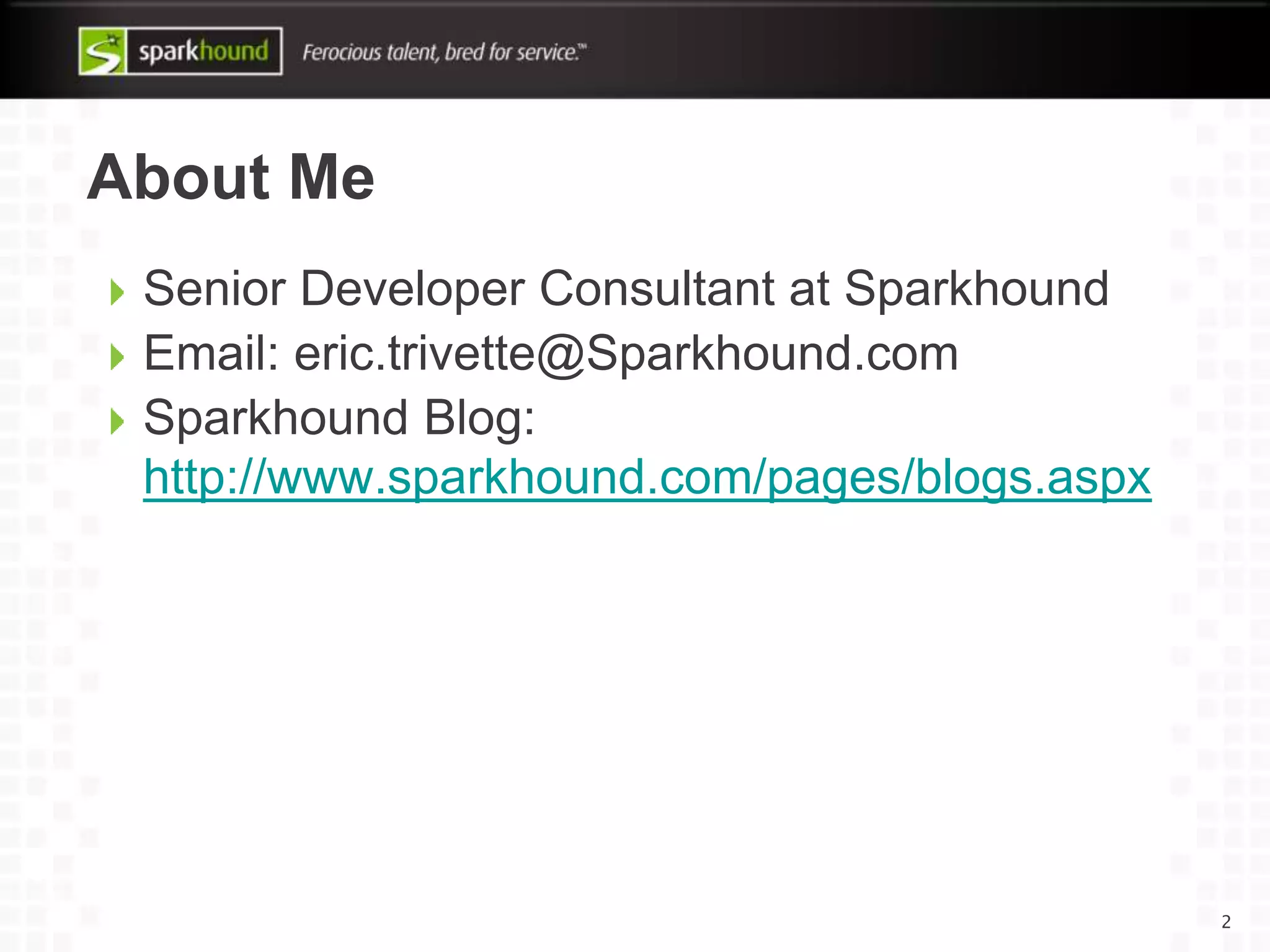
Task: Click the 'Sparkhound Blog:' label
Action: pyautogui.click(x=339, y=418)
